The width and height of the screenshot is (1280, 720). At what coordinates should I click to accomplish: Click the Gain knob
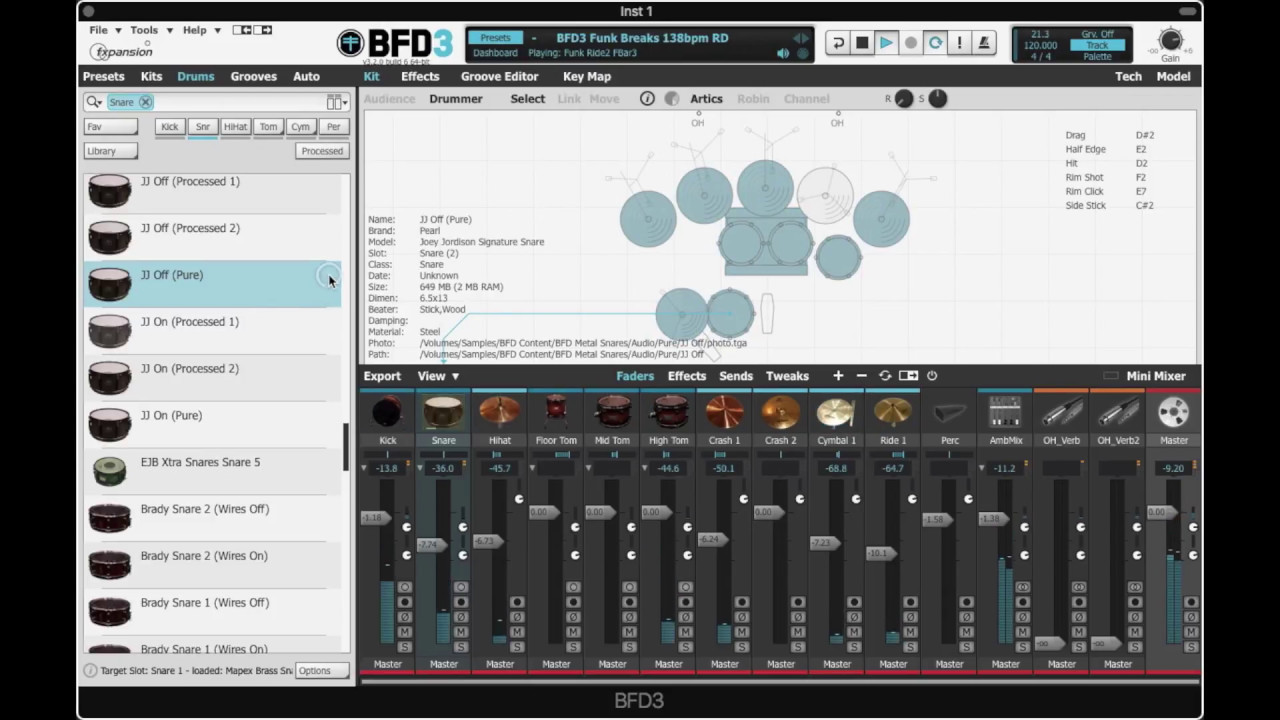pos(1170,41)
